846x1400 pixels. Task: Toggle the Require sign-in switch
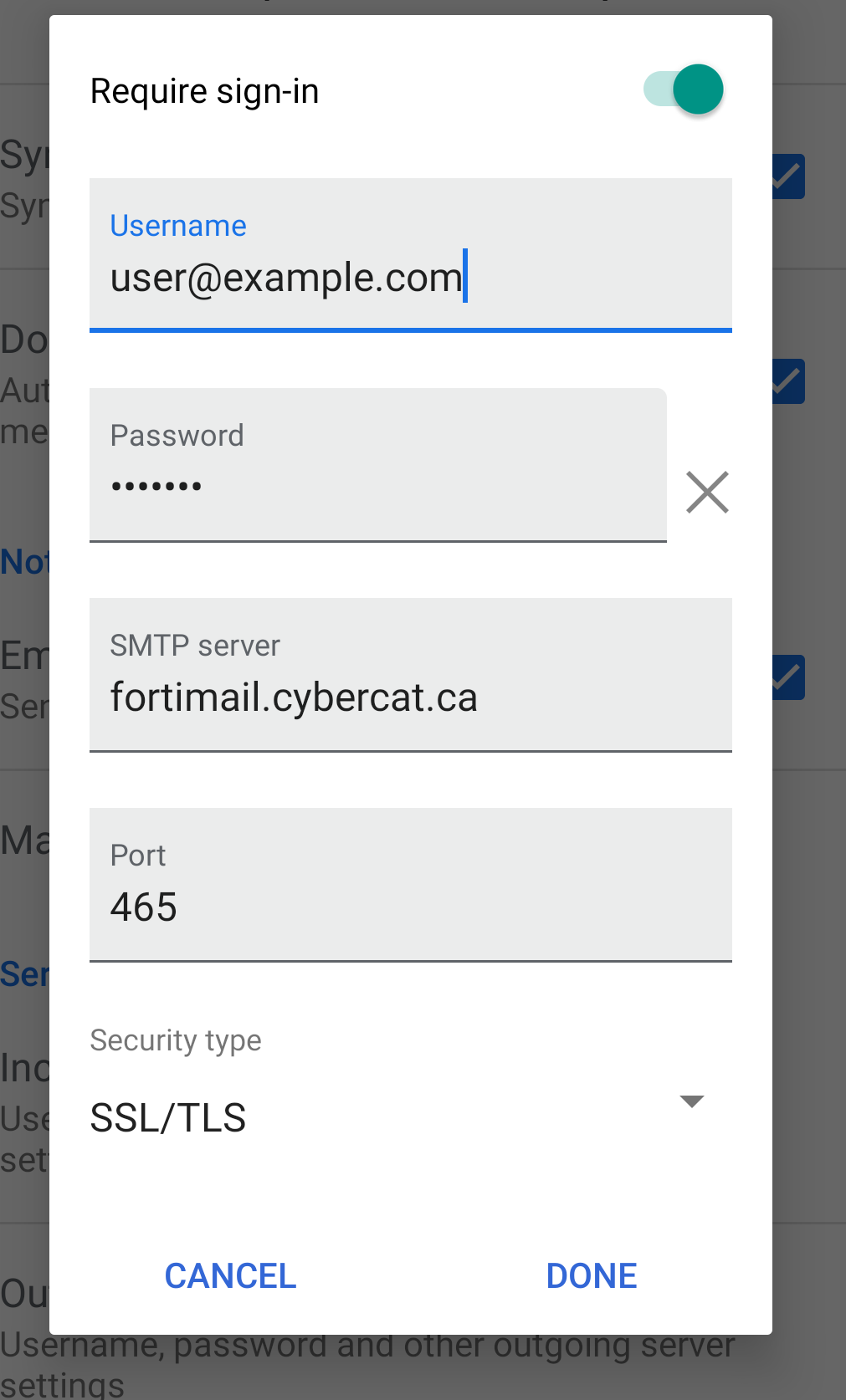[684, 89]
